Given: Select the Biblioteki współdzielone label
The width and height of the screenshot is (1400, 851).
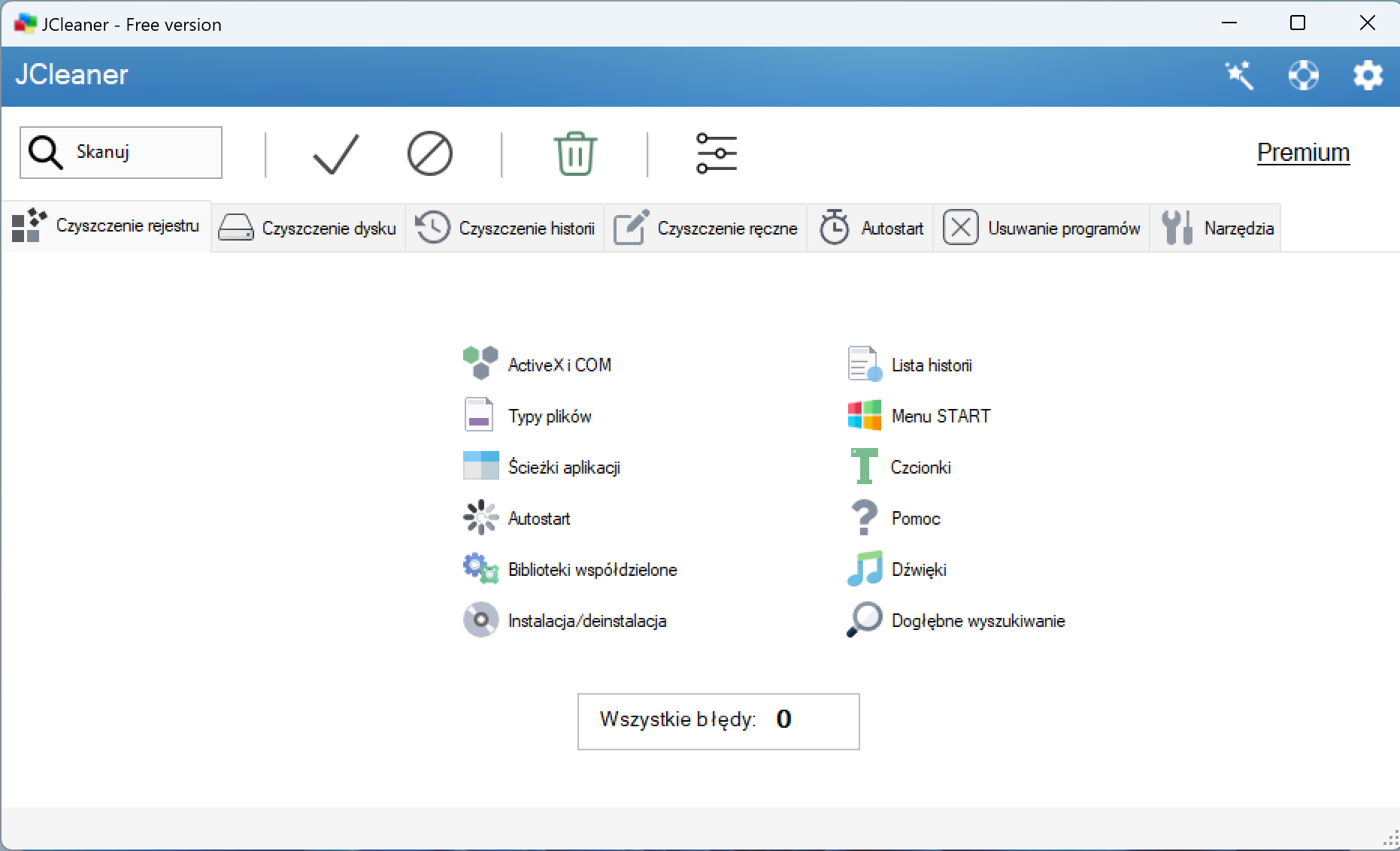Looking at the screenshot, I should coord(592,569).
